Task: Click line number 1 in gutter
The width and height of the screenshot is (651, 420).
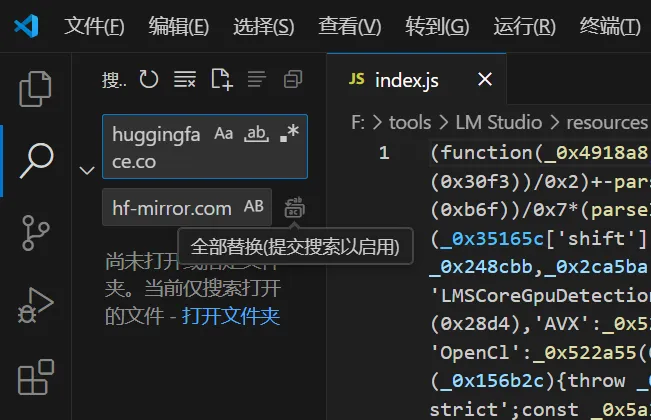Action: (384, 153)
